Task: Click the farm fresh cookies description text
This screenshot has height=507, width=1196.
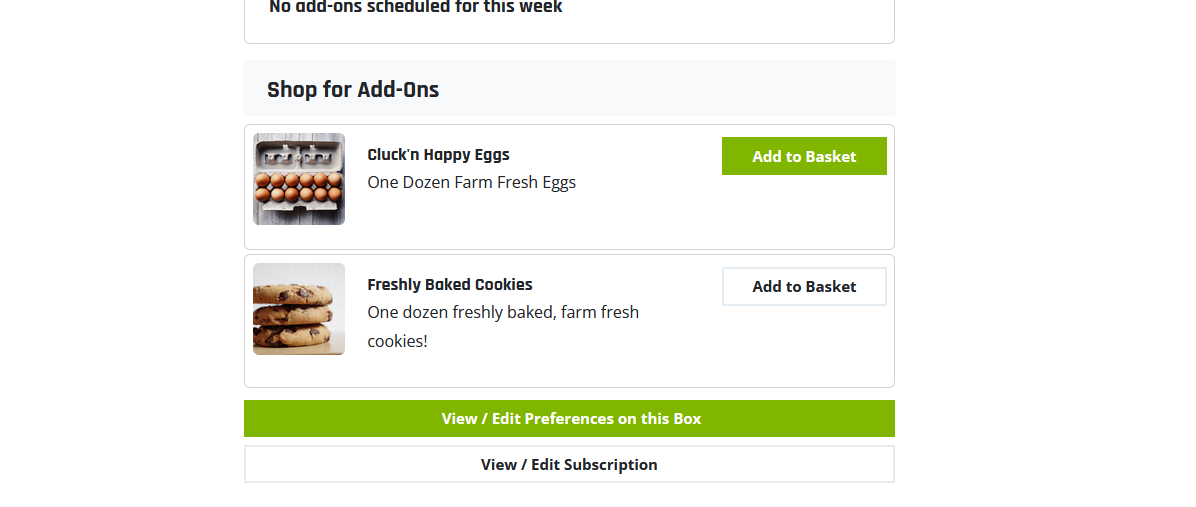Action: 503,326
